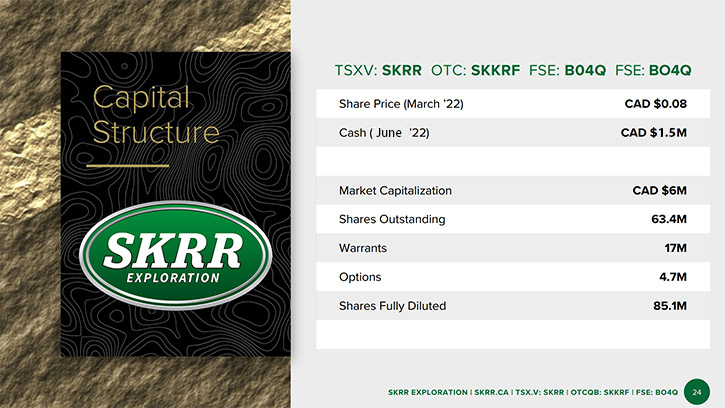Select the 'CAD $6M' value
The height and width of the screenshot is (408, 725).
tap(660, 191)
